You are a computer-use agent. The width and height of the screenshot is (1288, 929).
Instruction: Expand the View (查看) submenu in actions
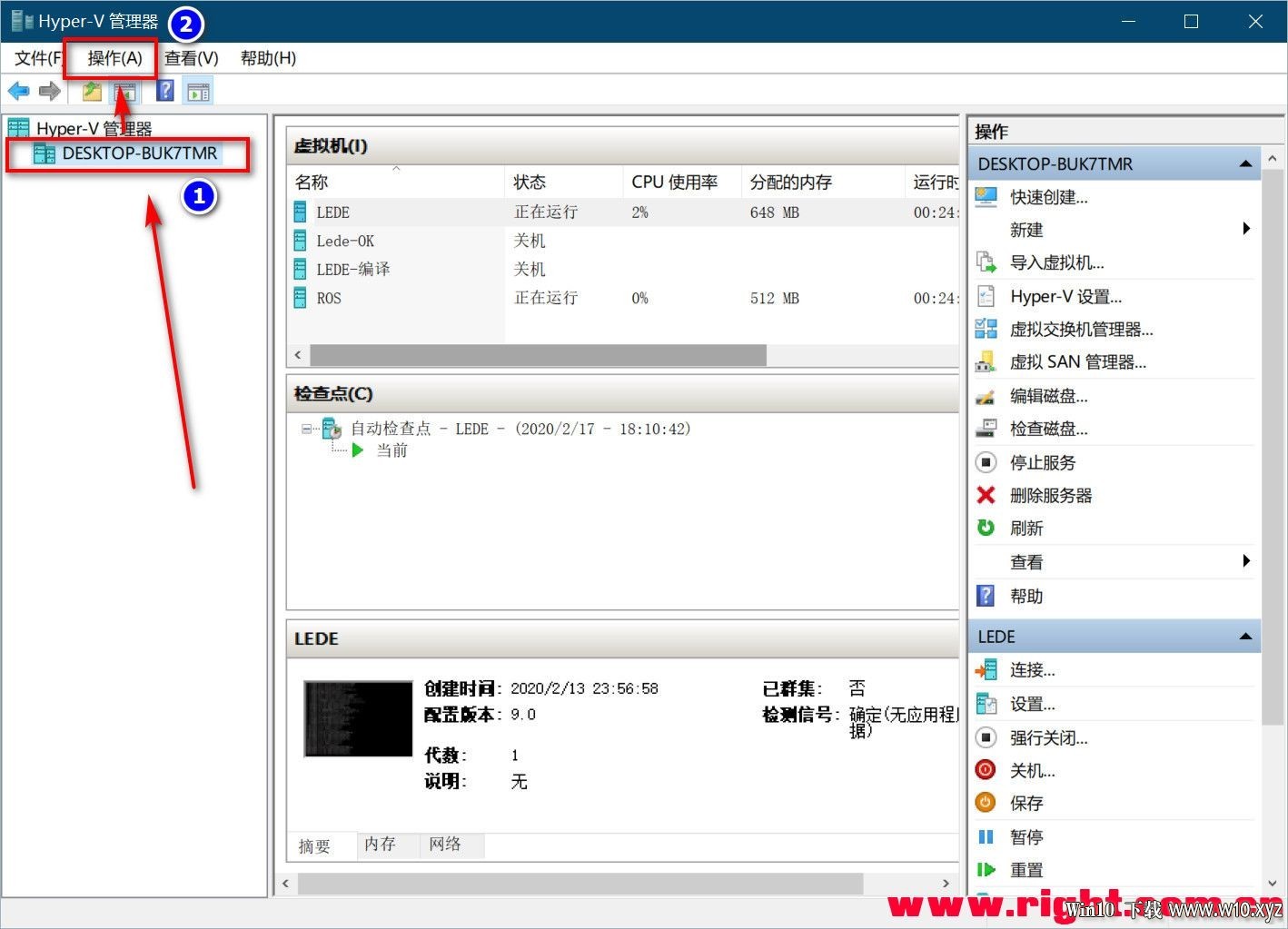1246,561
